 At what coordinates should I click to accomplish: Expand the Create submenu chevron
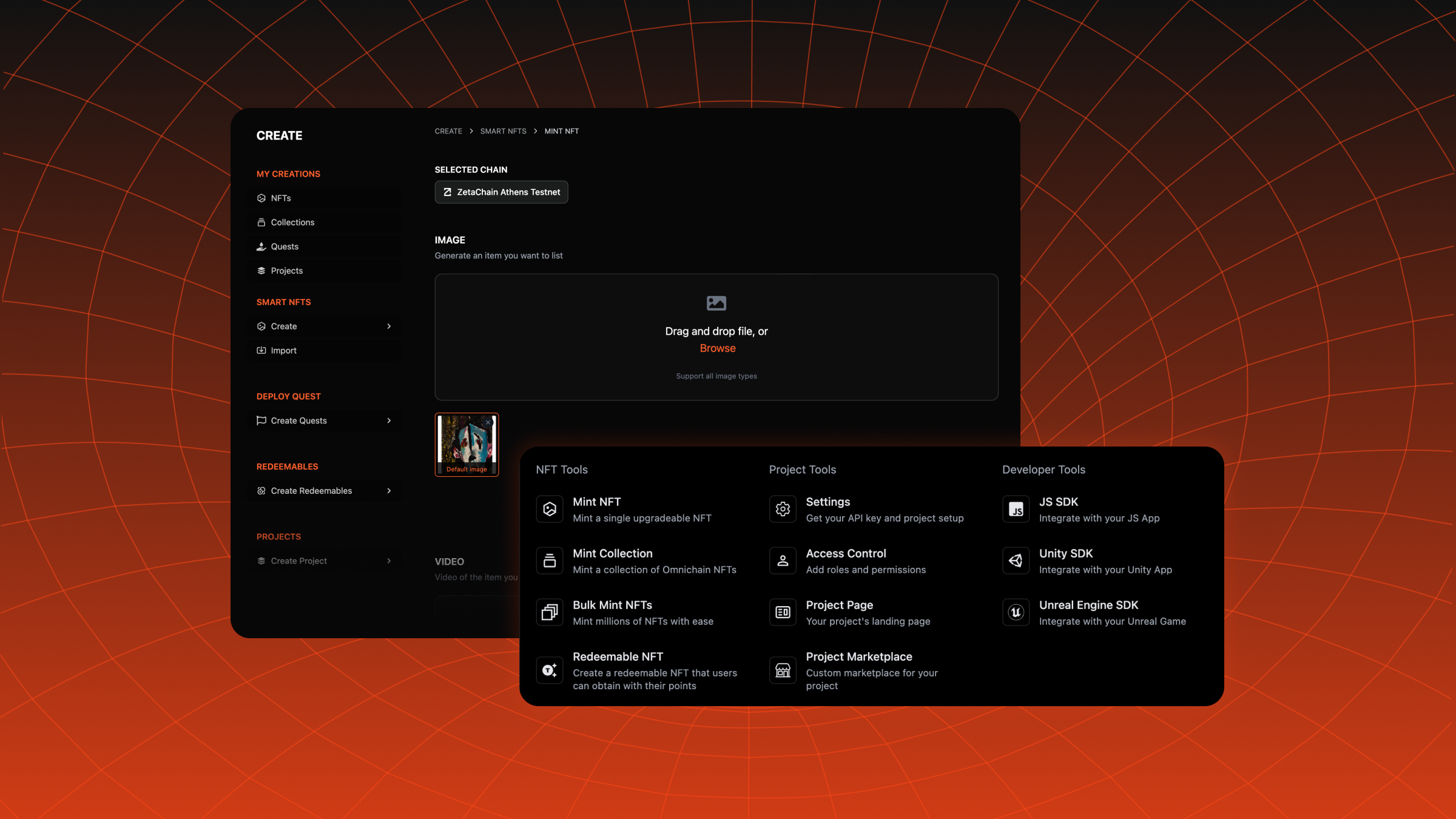(x=389, y=326)
